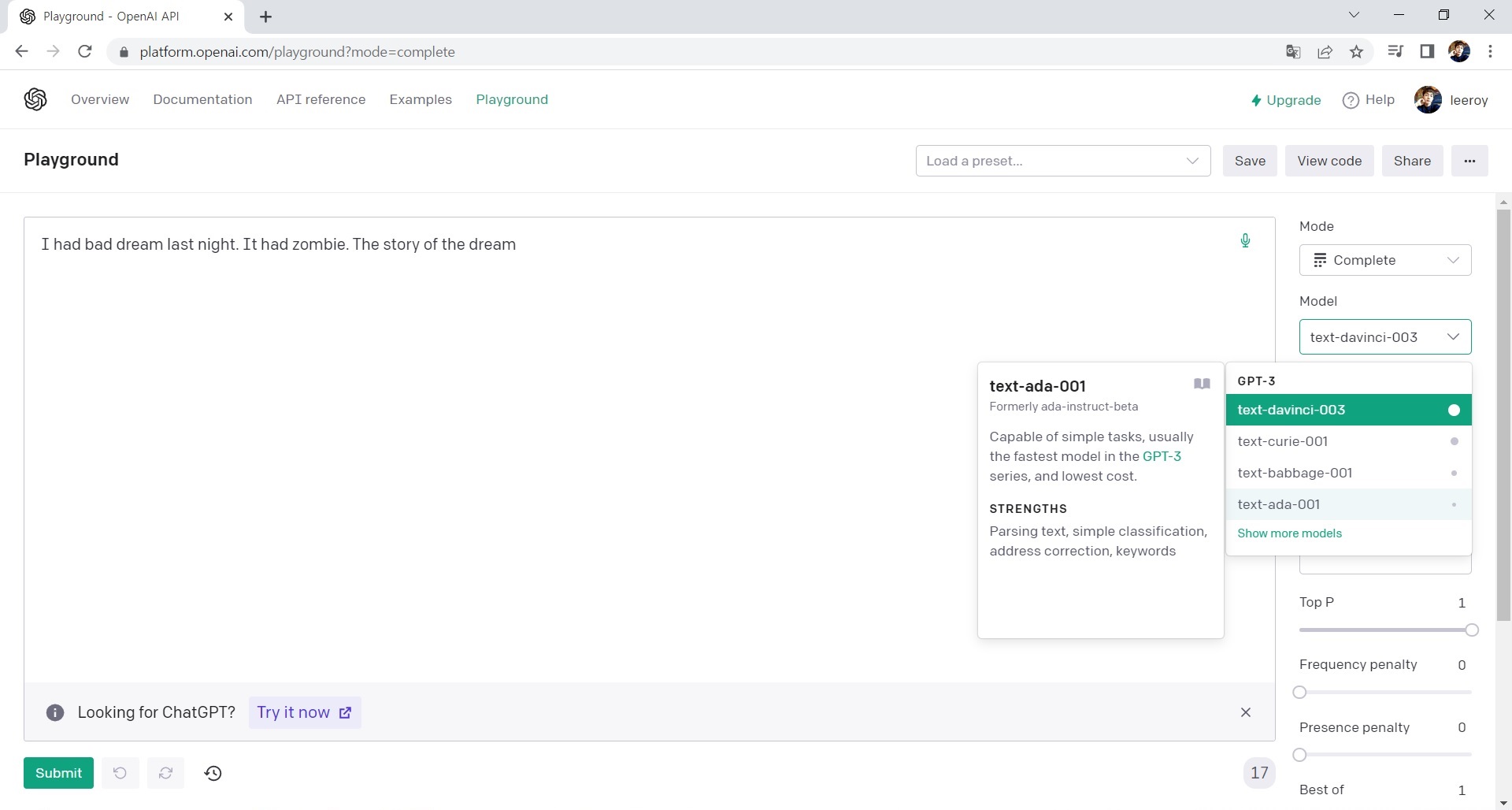Click the Top P value 1
This screenshot has height=810, width=1512.
tap(1462, 603)
